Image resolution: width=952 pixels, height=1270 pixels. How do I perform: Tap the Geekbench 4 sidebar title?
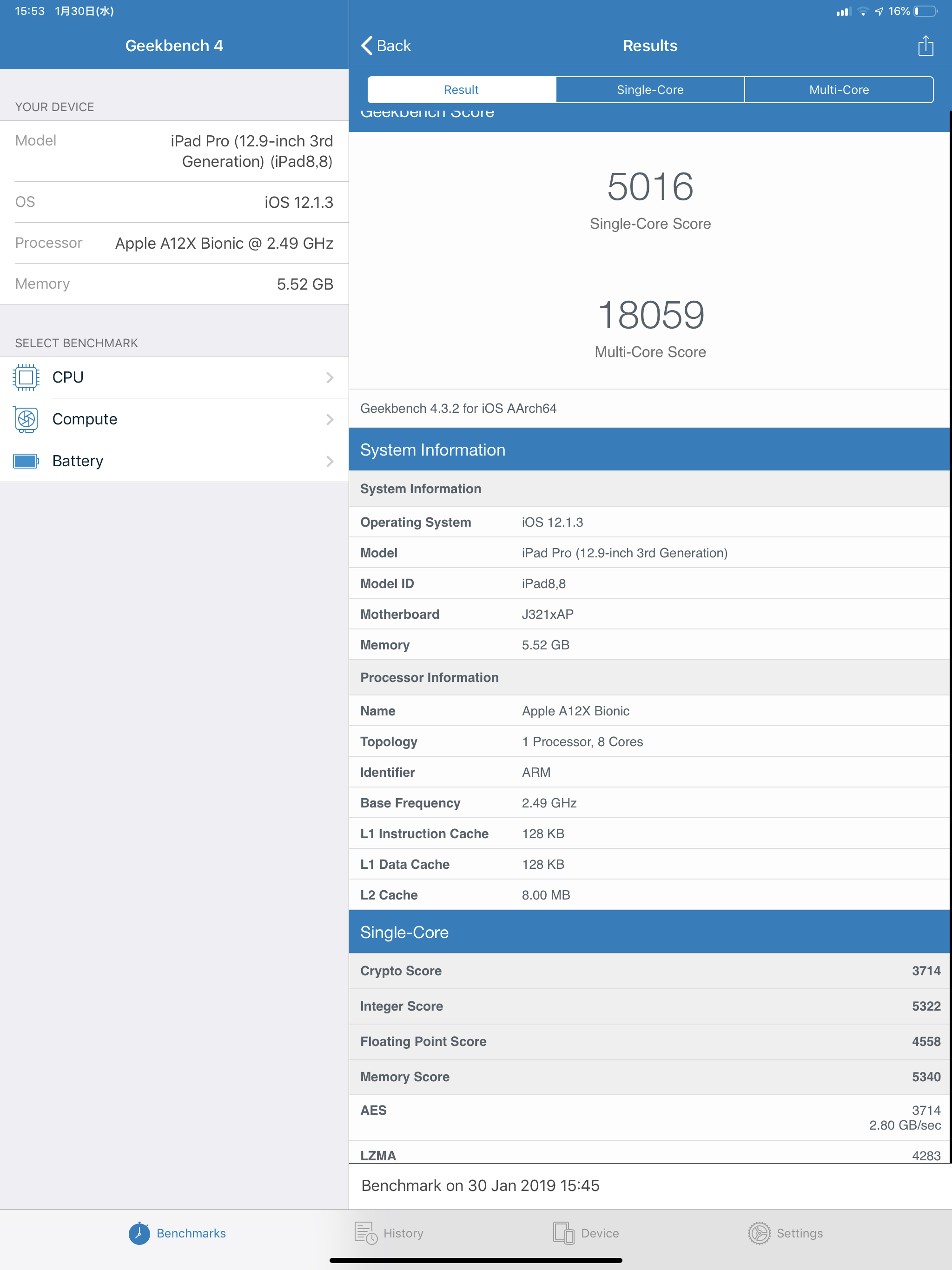(x=174, y=46)
